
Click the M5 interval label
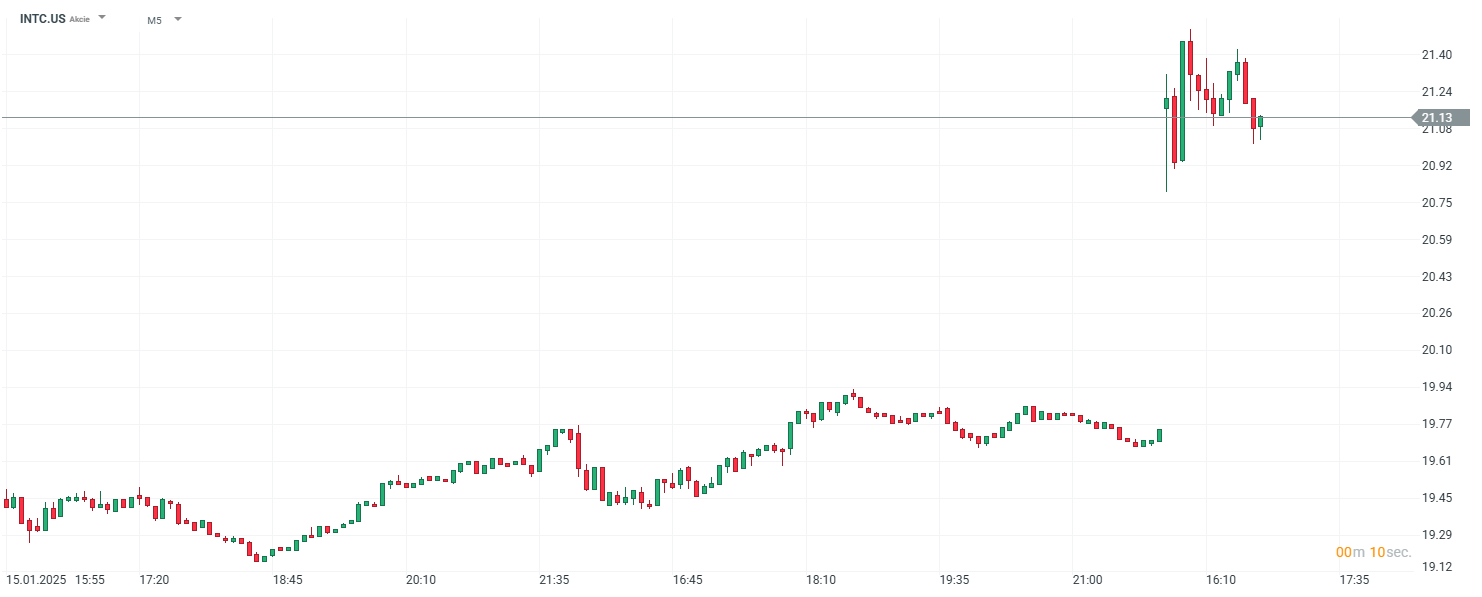(154, 19)
